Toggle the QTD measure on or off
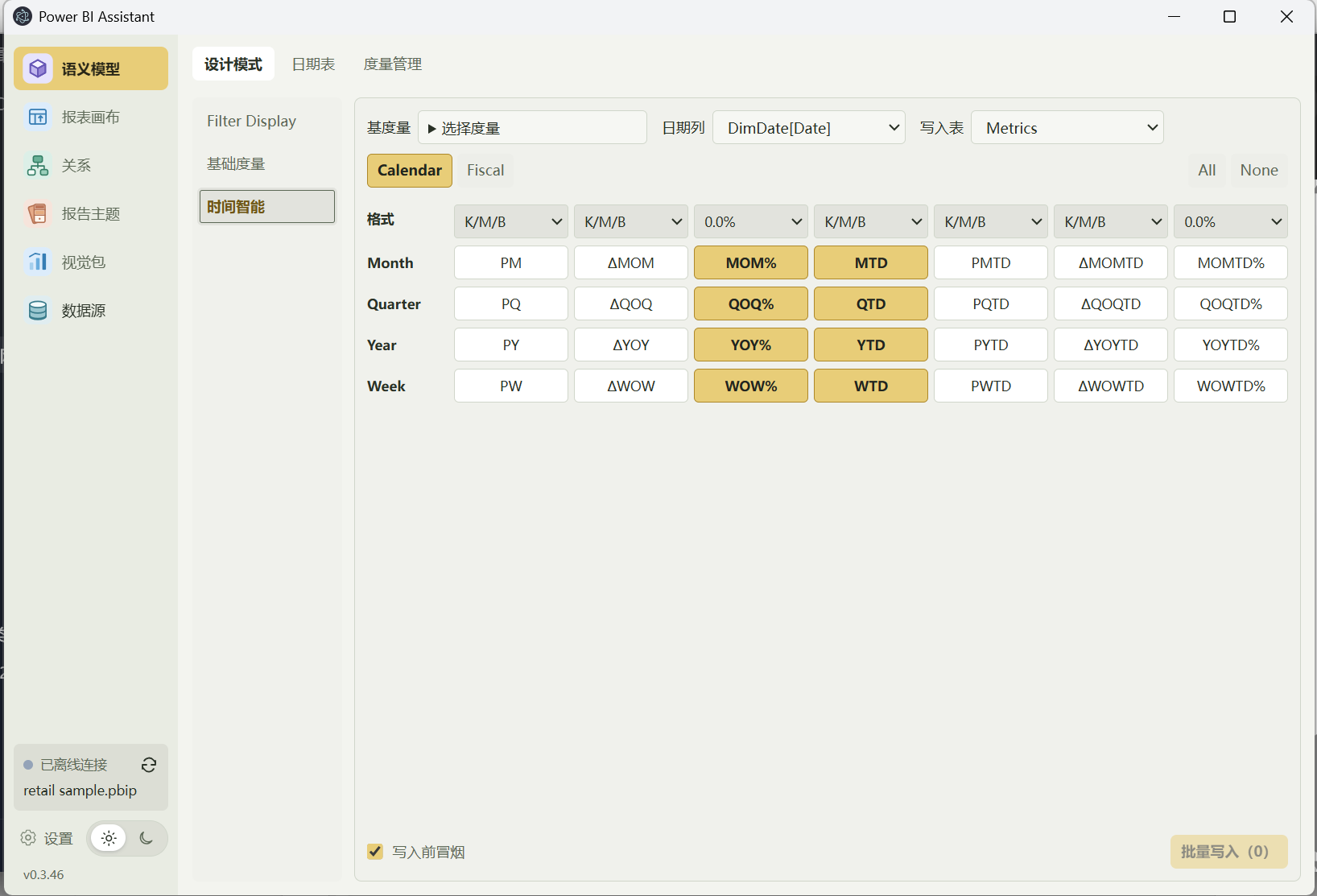Viewport: 1317px width, 896px height. (871, 303)
